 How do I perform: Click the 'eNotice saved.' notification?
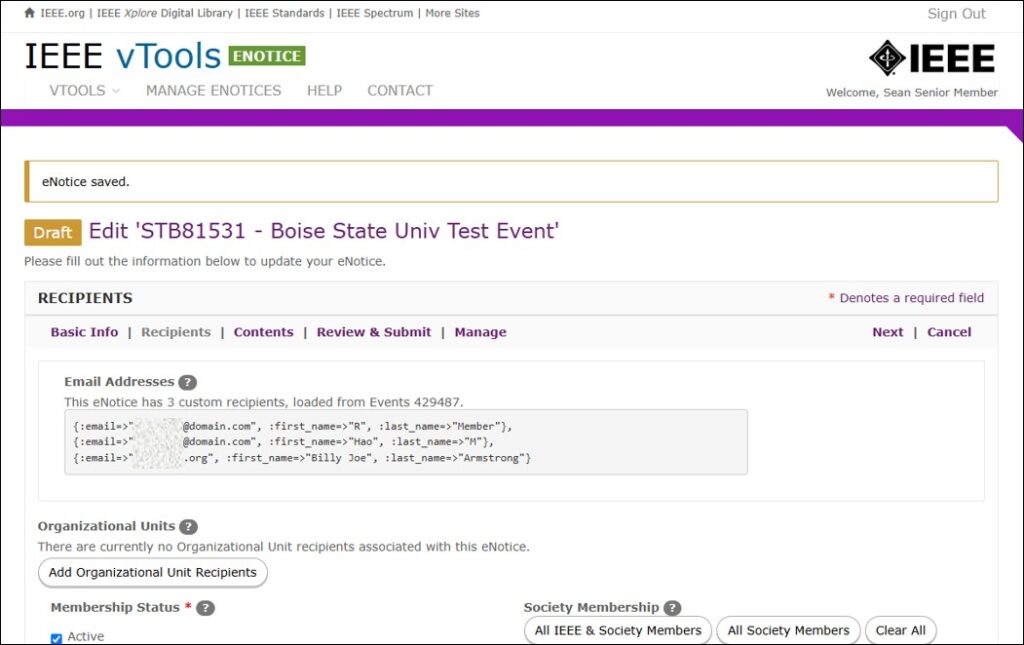(511, 181)
